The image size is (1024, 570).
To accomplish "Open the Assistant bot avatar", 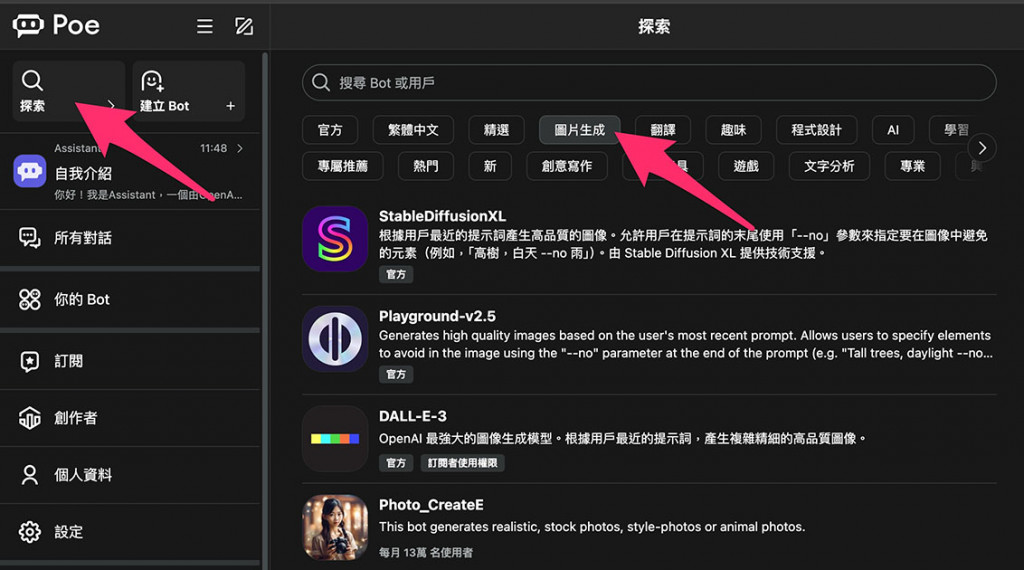I will (x=29, y=171).
